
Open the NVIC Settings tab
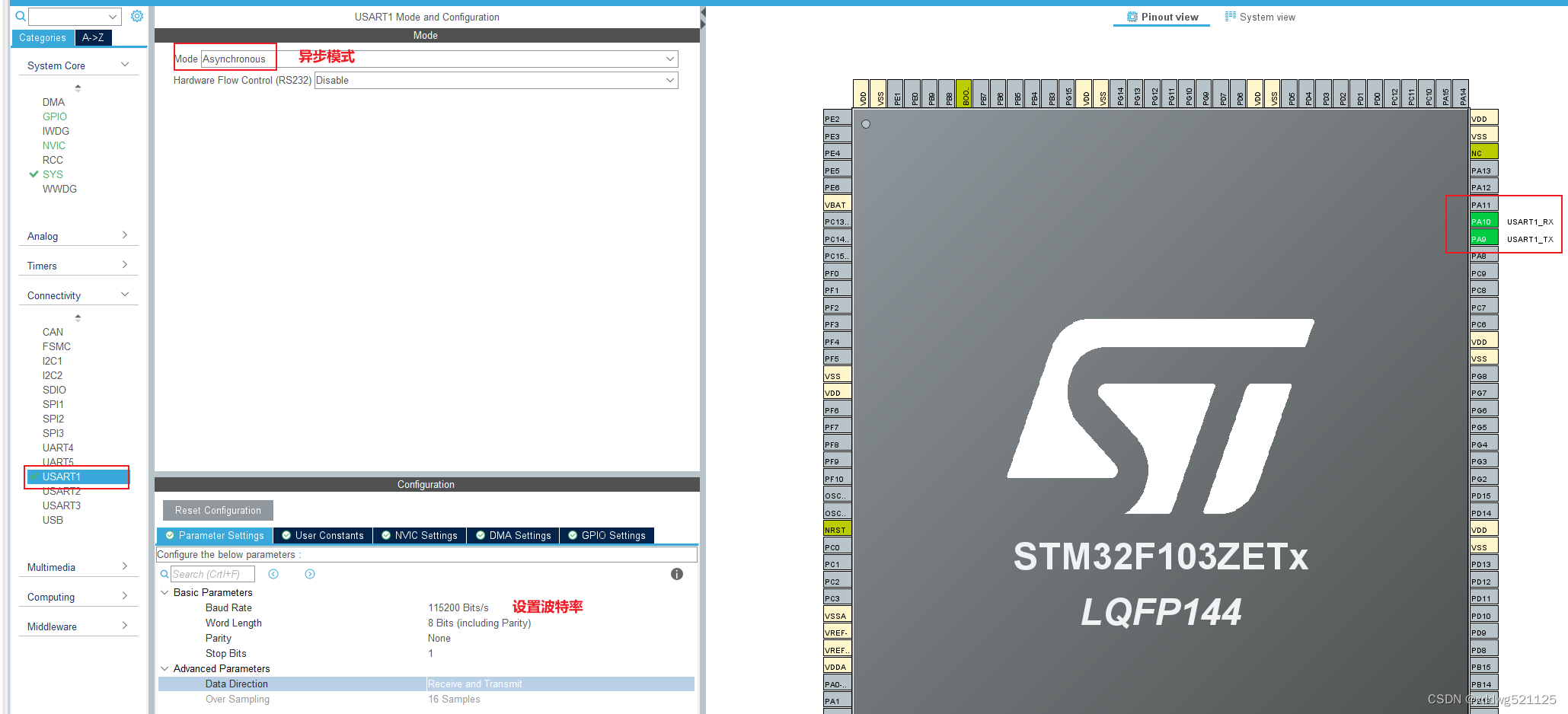(x=420, y=535)
